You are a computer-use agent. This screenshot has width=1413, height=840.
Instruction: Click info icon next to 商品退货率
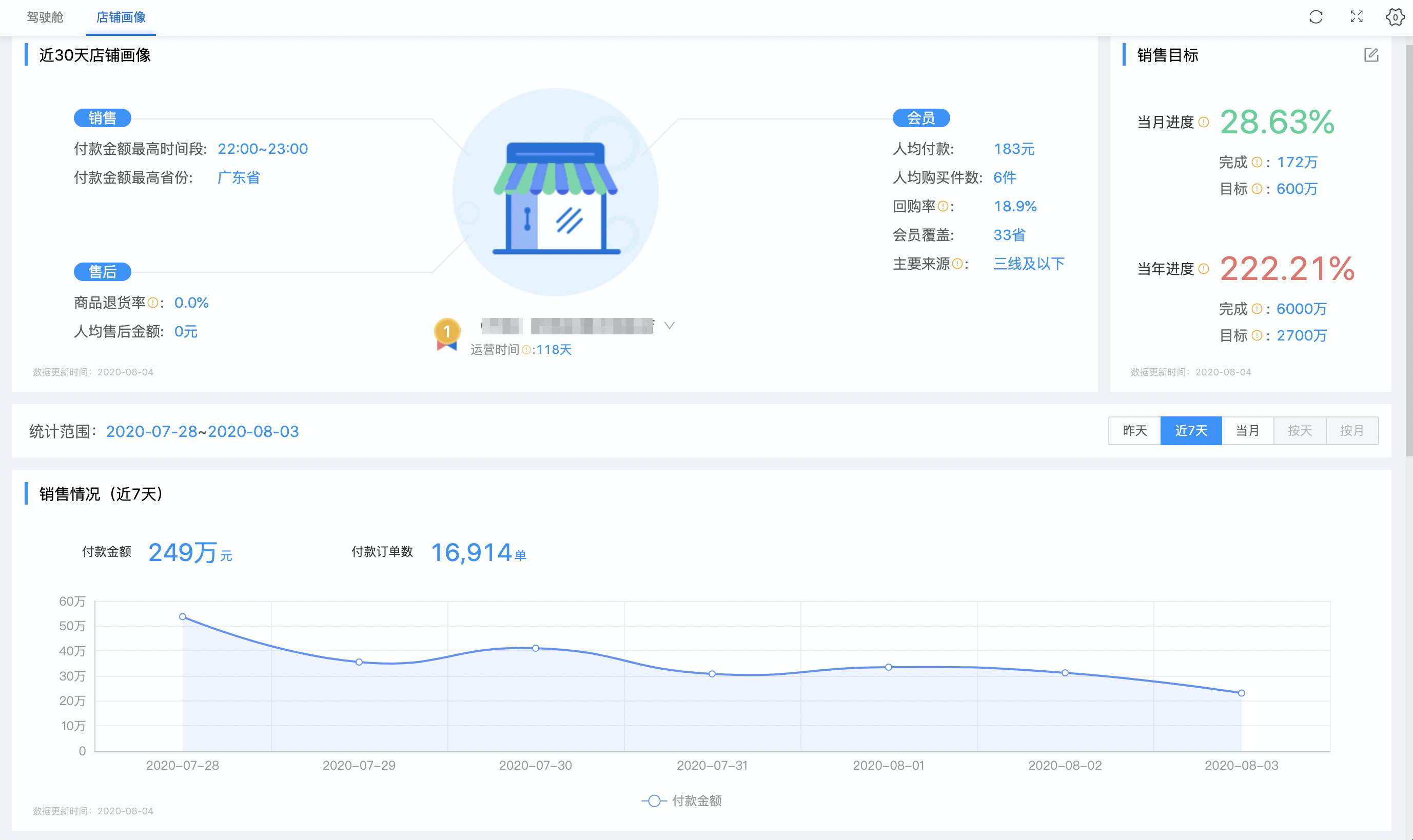click(153, 303)
